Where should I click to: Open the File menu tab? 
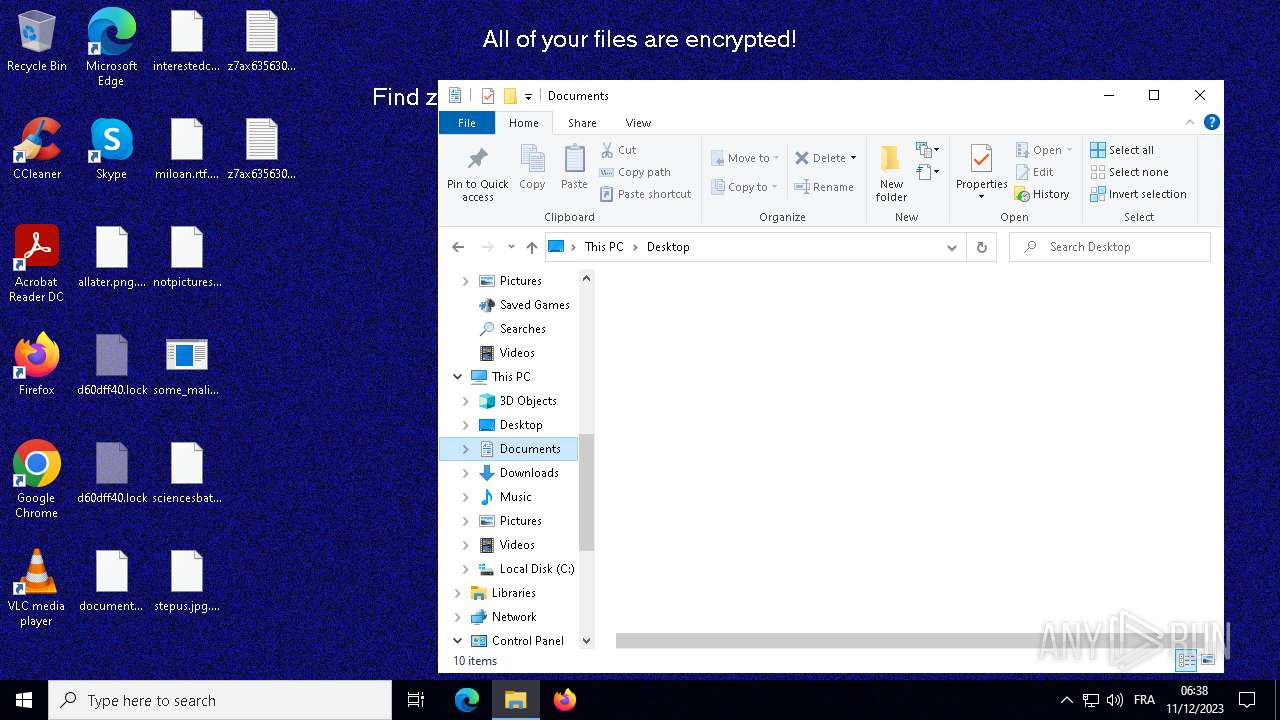(467, 123)
